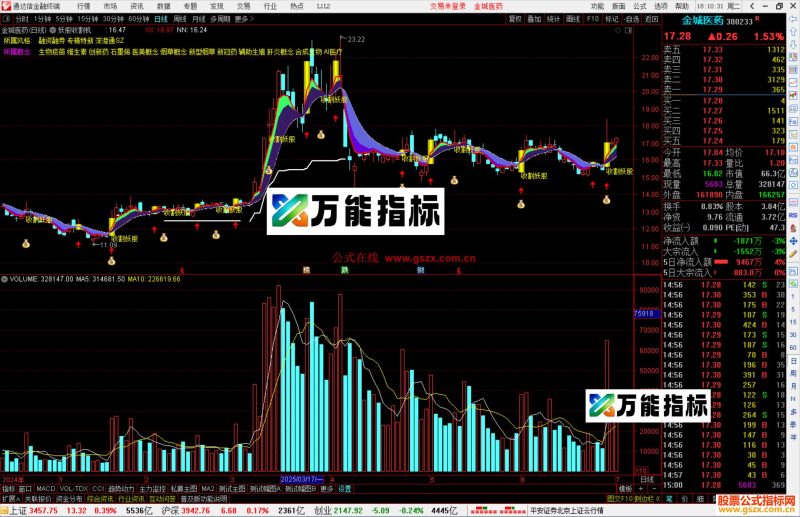Open the 交易 menu
The width and height of the screenshot is (800, 517).
coord(243,6)
